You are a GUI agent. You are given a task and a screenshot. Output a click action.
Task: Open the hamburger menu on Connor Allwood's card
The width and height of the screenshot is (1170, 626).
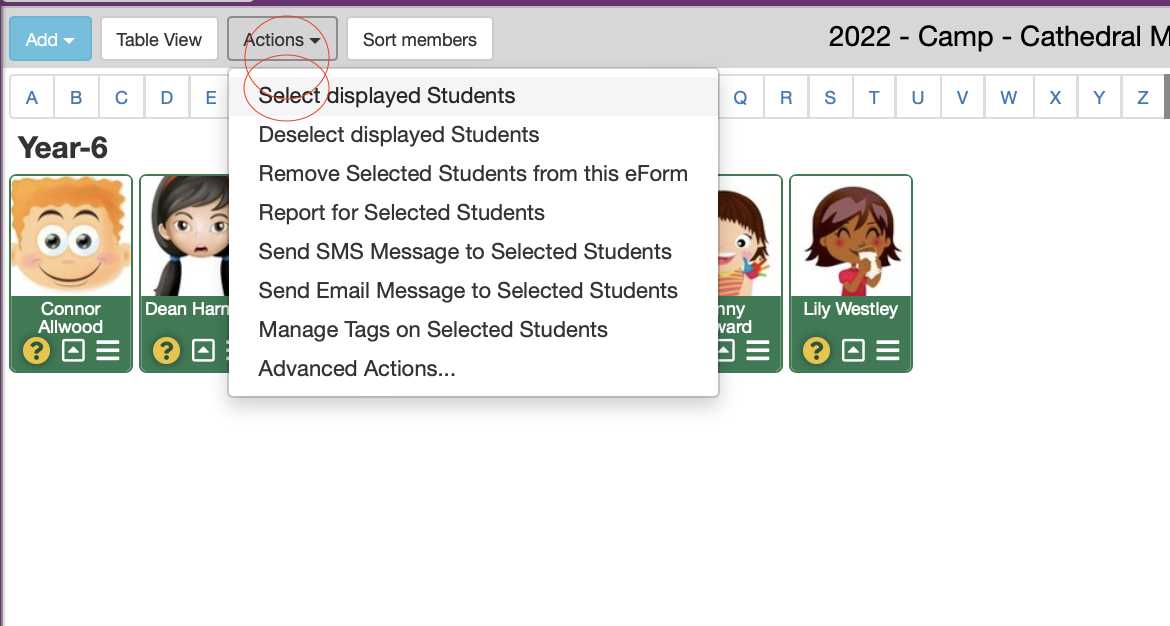point(108,351)
